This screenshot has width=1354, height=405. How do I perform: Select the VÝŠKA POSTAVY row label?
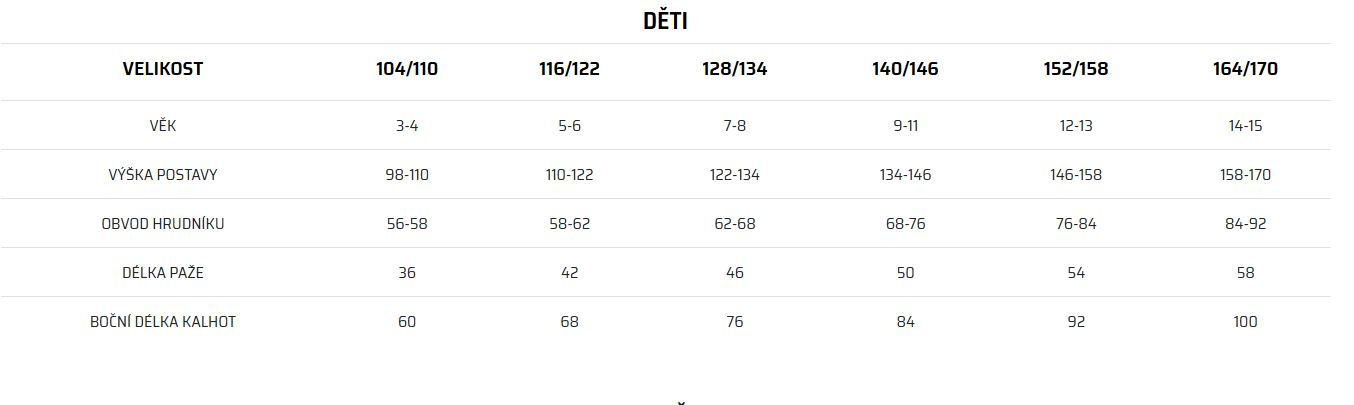[163, 175]
